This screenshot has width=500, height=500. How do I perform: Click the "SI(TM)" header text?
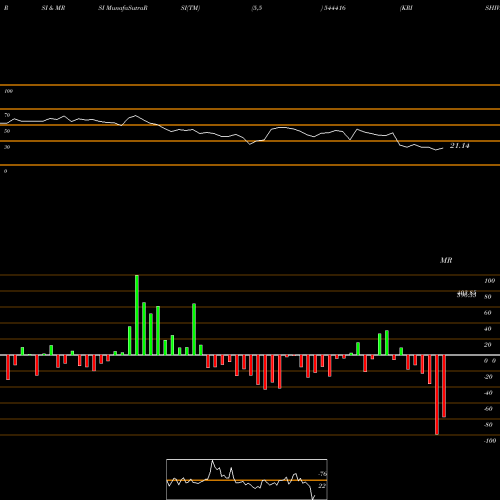(190, 8)
